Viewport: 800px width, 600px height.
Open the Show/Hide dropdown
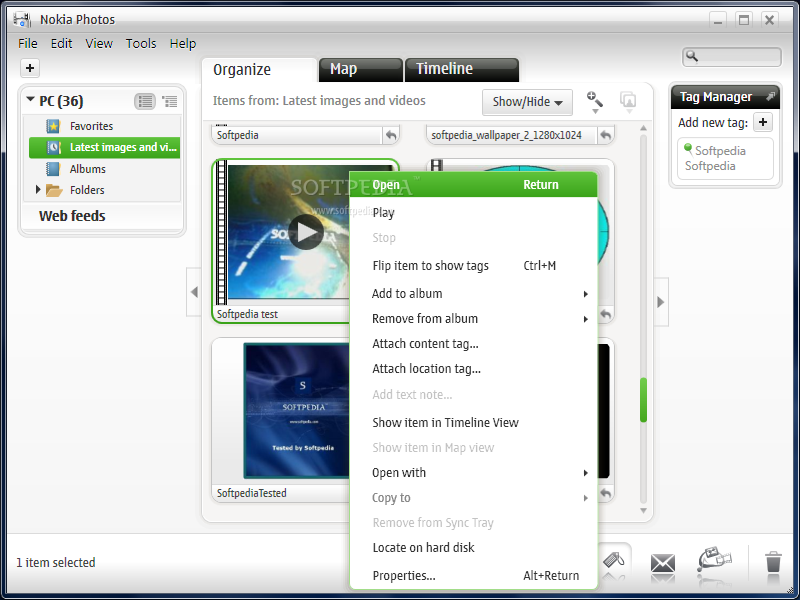527,102
